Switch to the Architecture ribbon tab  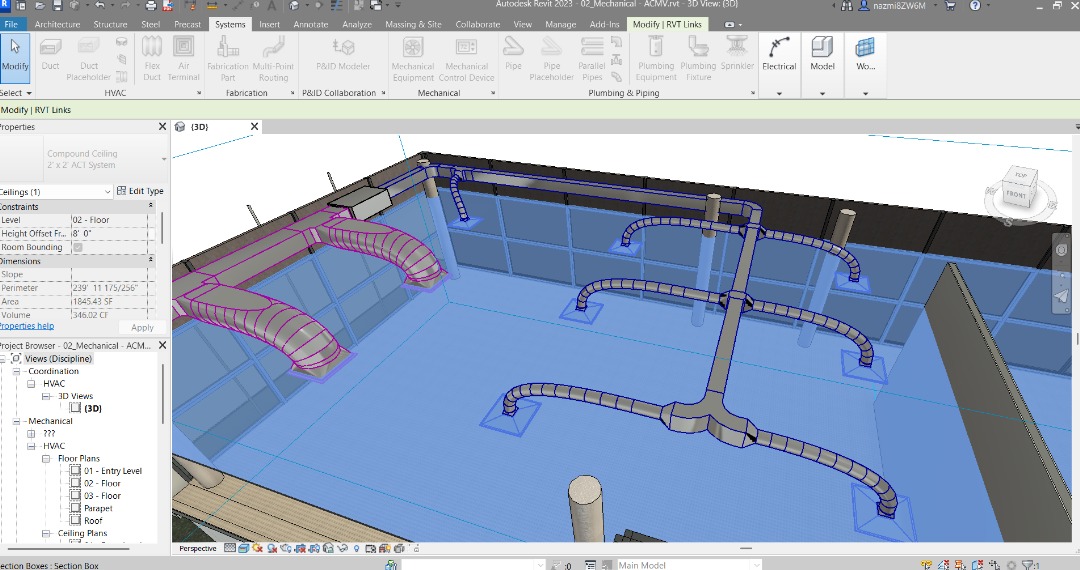(57, 24)
